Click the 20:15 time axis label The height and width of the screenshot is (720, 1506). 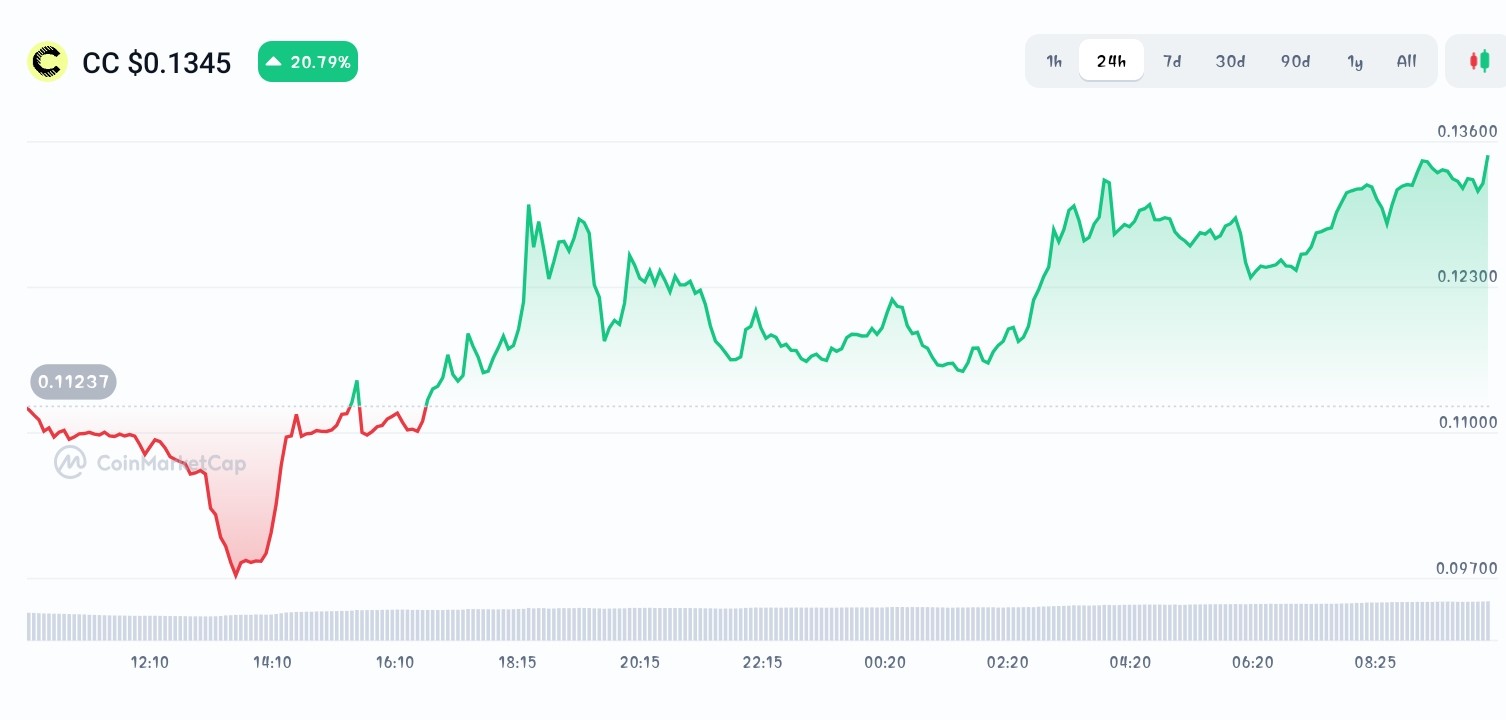640,662
